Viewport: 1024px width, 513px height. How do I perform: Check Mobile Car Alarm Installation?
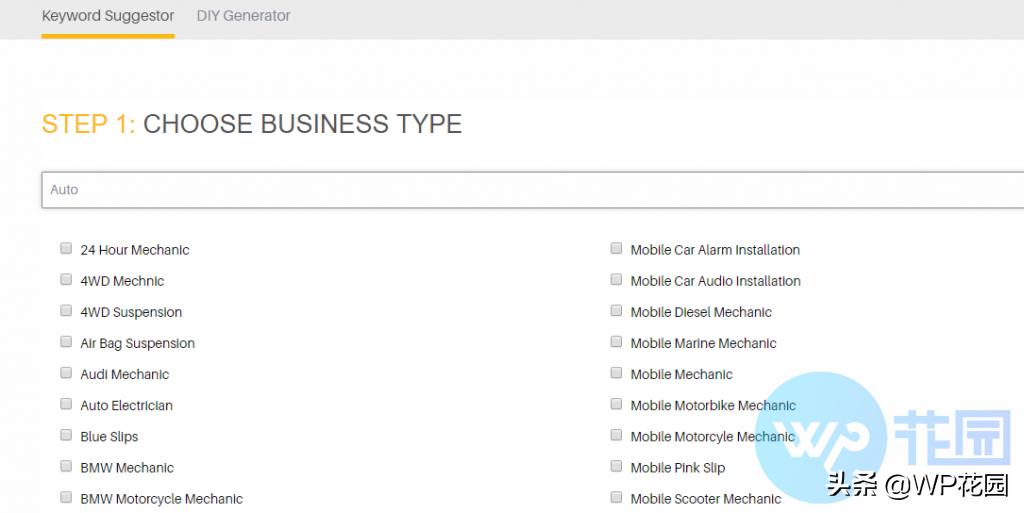pos(616,249)
